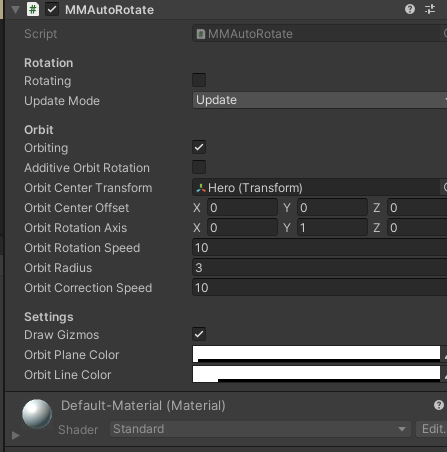Open MMAutoRotate help reference icon
This screenshot has width=447, height=452.
point(410,9)
